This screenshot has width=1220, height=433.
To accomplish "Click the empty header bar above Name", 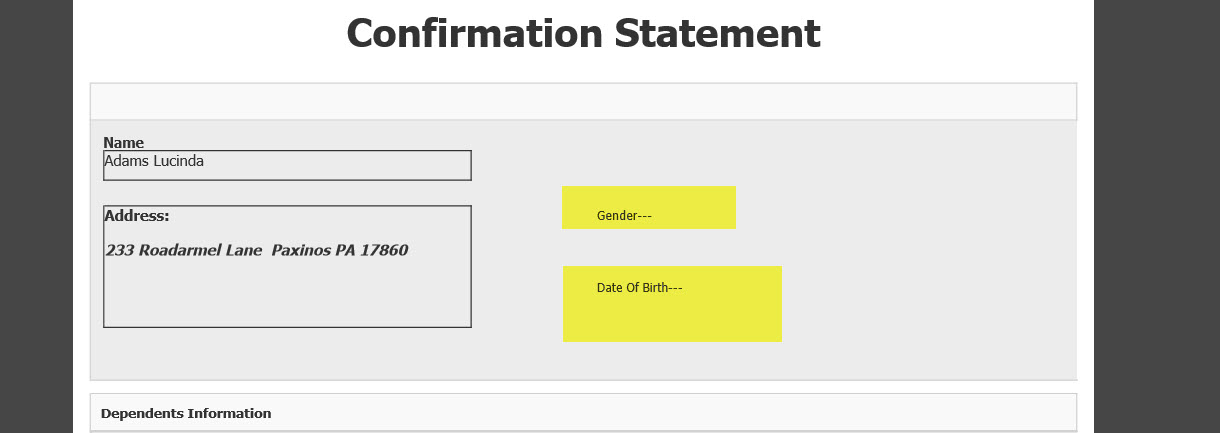I will click(x=583, y=101).
